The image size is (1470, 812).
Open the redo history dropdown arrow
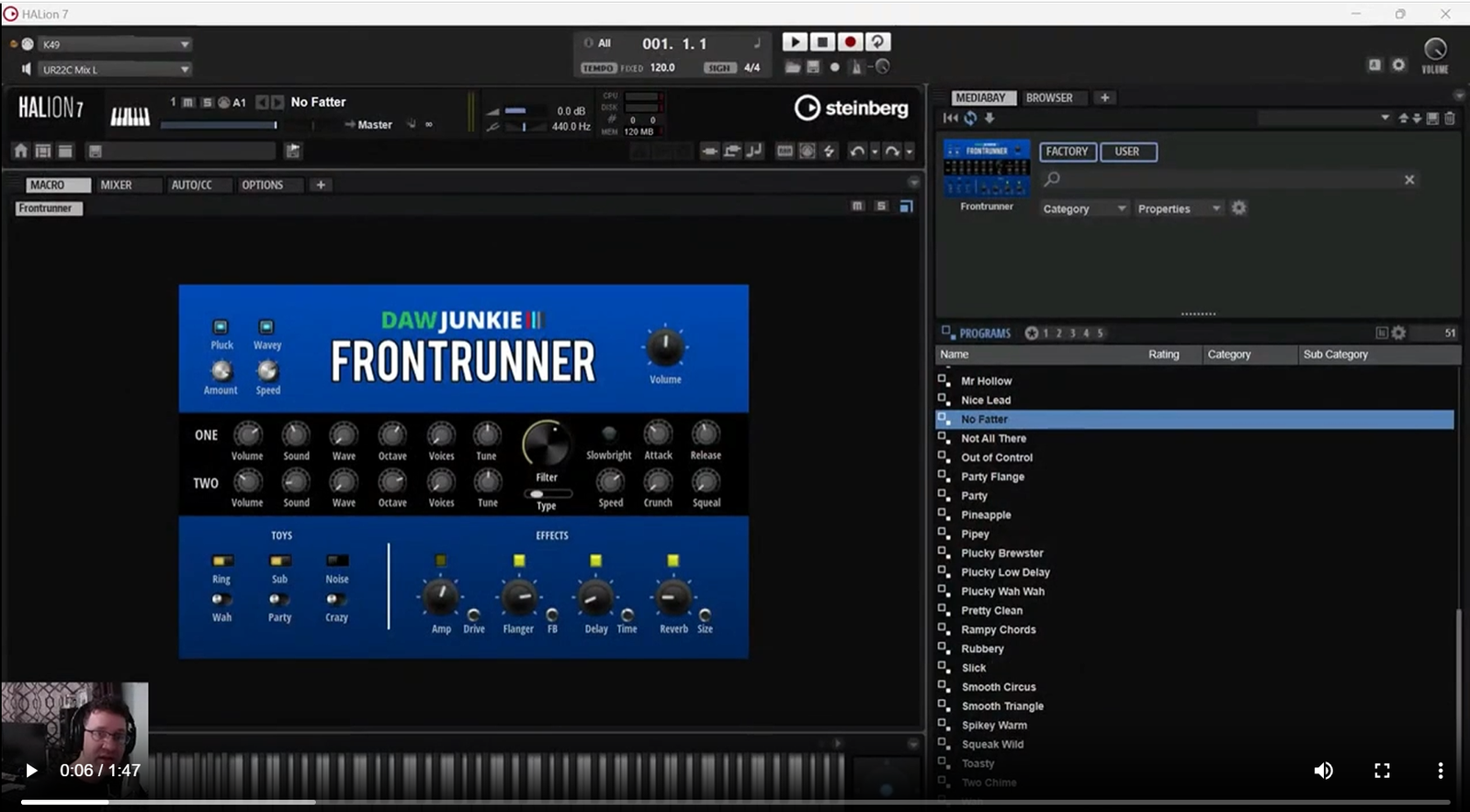[x=909, y=152]
